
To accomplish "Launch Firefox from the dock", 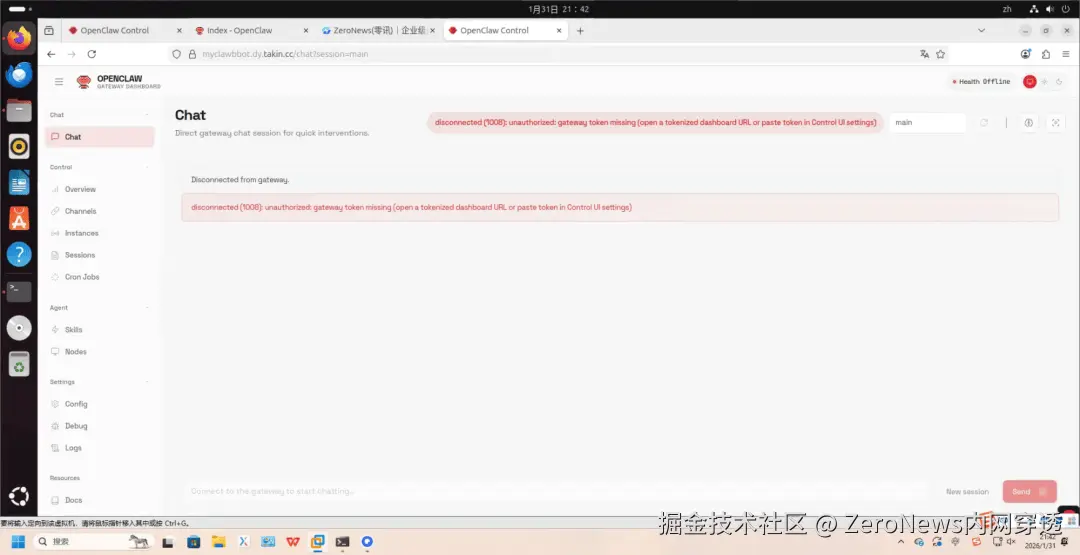I will (19, 39).
